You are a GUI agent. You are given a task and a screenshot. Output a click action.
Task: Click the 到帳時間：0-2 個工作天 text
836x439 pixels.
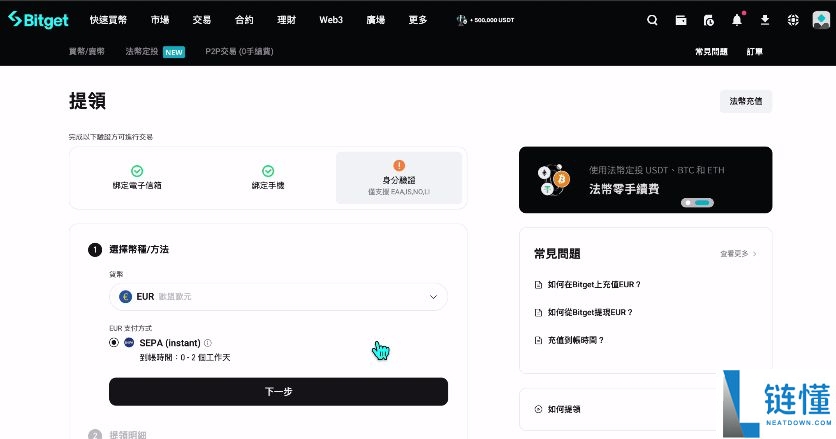point(185,357)
